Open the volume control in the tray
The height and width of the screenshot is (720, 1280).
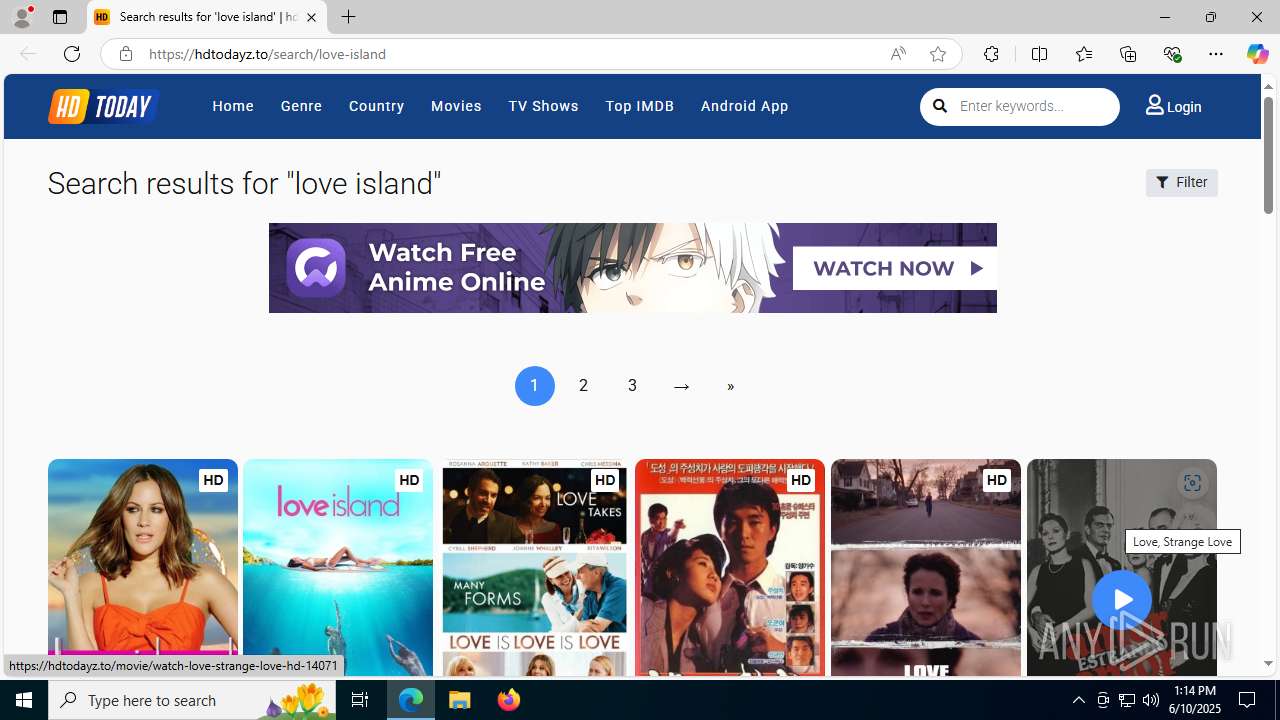pos(1151,700)
